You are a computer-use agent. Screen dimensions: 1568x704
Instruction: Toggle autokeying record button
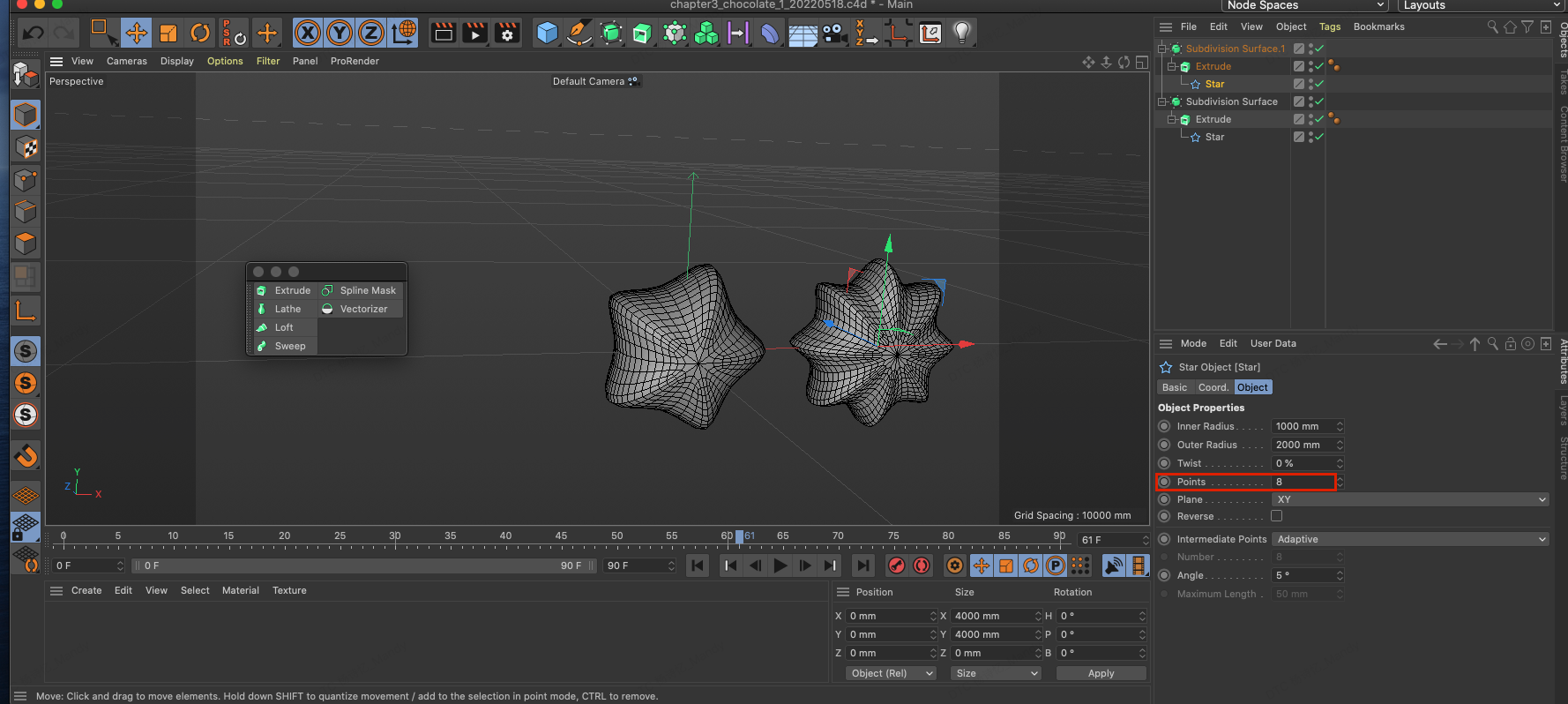click(x=922, y=565)
